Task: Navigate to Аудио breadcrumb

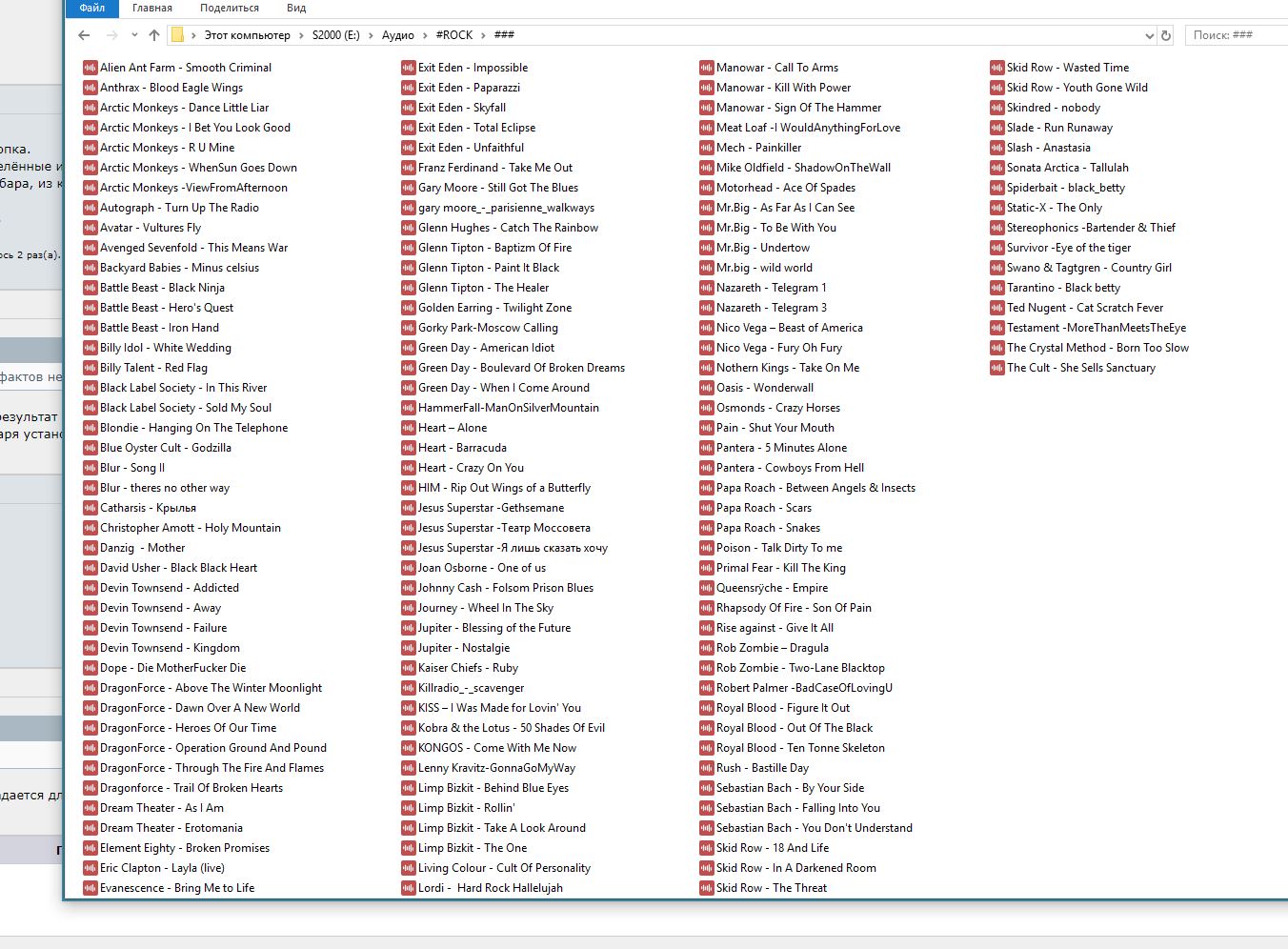Action: point(398,35)
